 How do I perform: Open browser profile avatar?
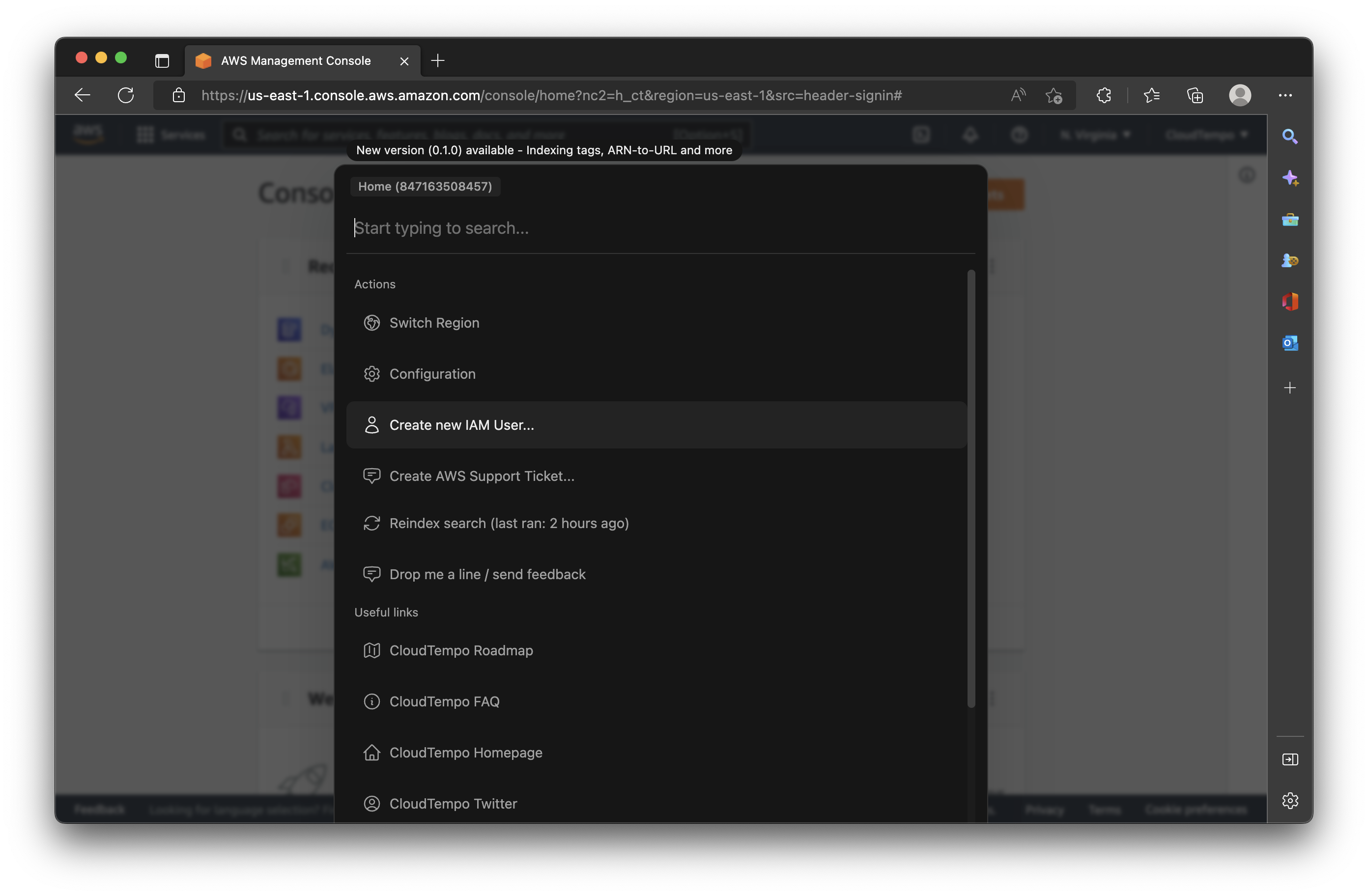tap(1240, 95)
